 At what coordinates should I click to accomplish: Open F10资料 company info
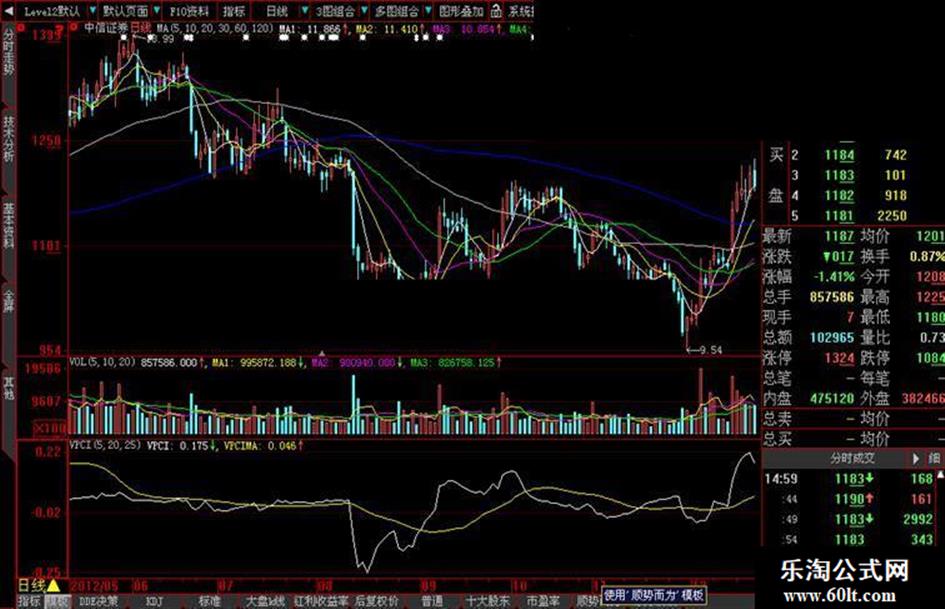pyautogui.click(x=190, y=11)
